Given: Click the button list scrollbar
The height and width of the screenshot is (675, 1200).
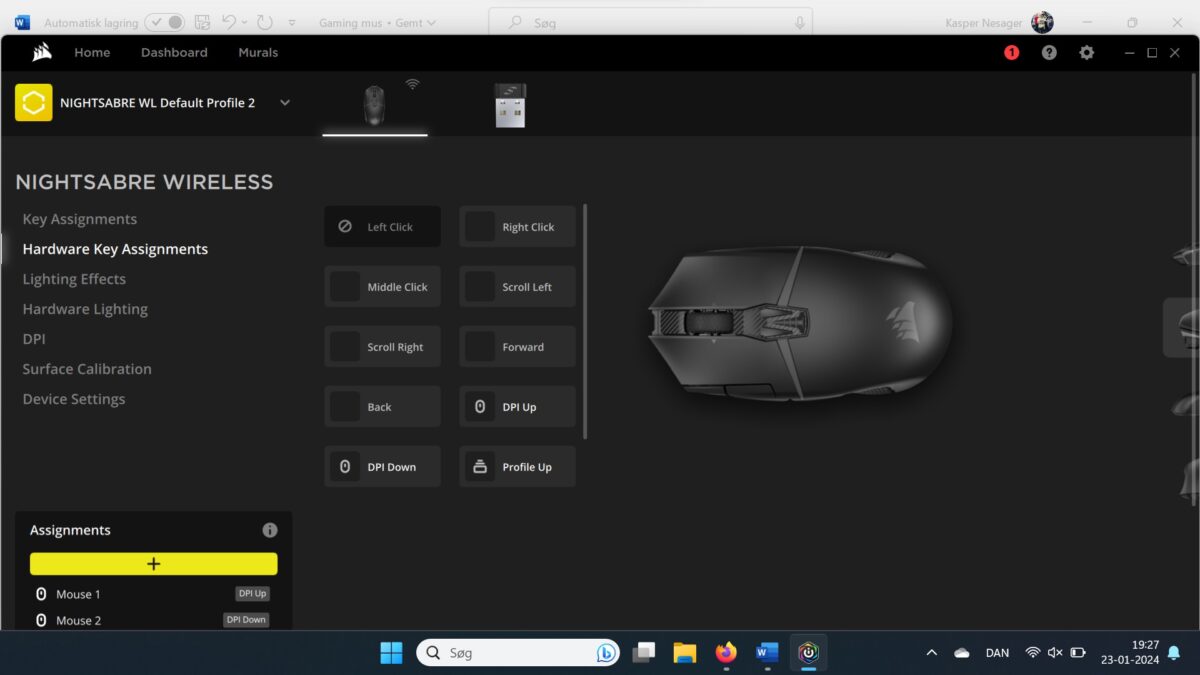Looking at the screenshot, I should coord(585,322).
